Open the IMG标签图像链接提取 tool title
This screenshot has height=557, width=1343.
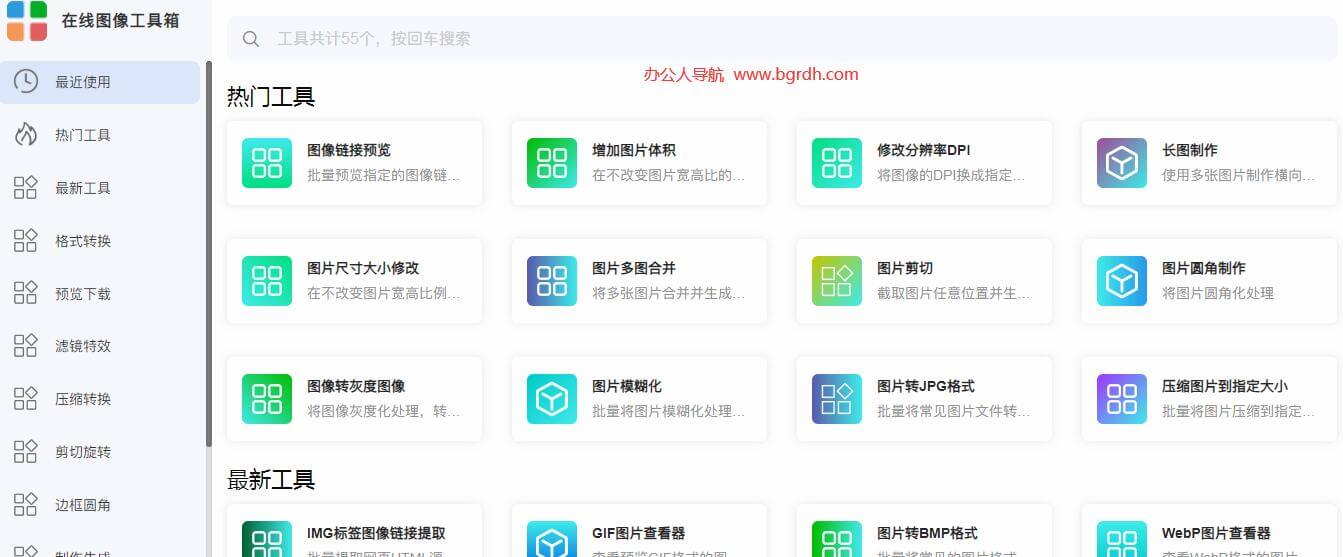376,533
